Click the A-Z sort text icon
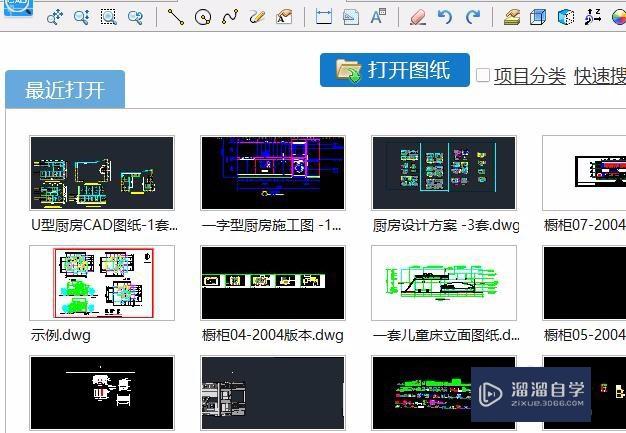The width and height of the screenshot is (626, 433). pyautogui.click(x=593, y=17)
